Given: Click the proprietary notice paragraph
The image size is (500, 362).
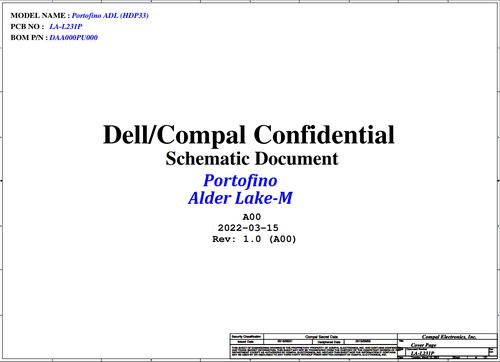Looking at the screenshot, I should click(314, 351).
